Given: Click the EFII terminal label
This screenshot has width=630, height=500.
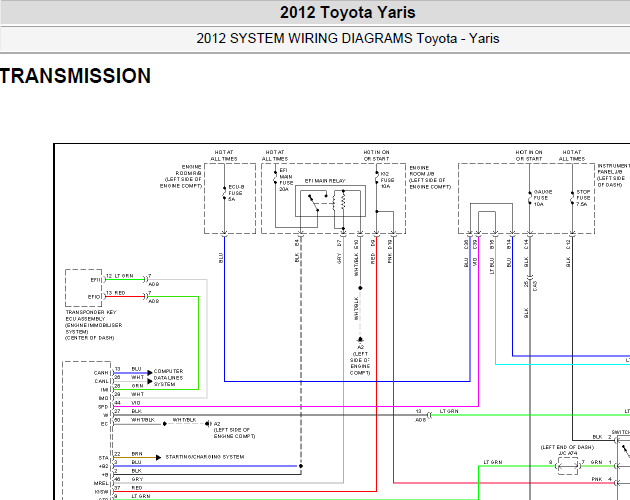Looking at the screenshot, I should [96, 280].
